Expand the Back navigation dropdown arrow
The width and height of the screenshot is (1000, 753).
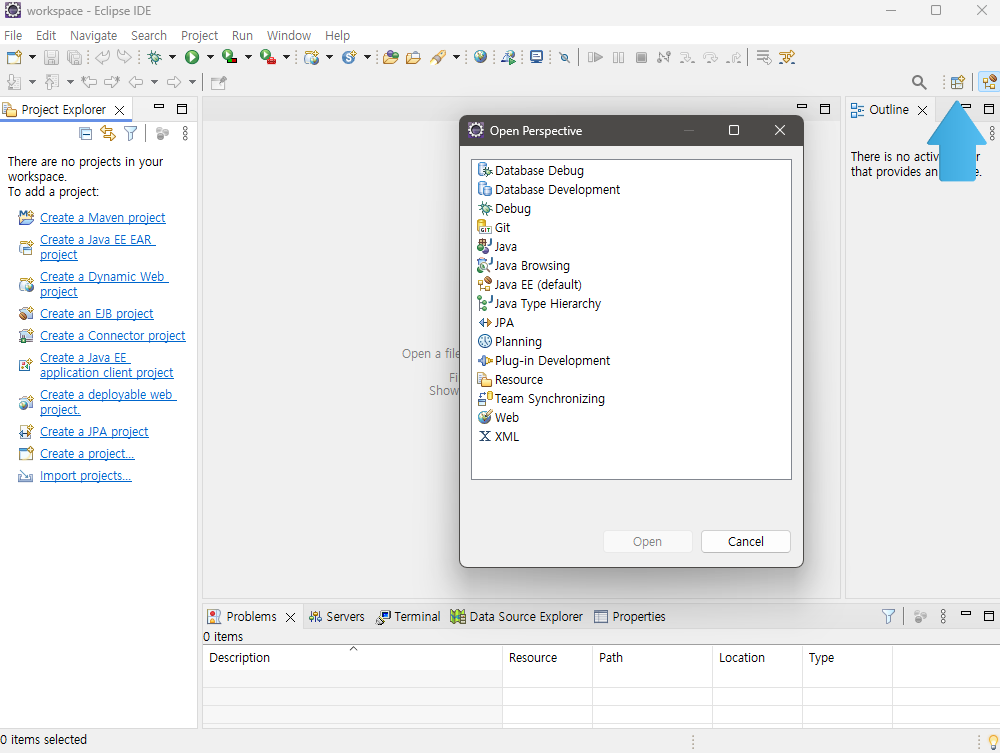point(154,82)
